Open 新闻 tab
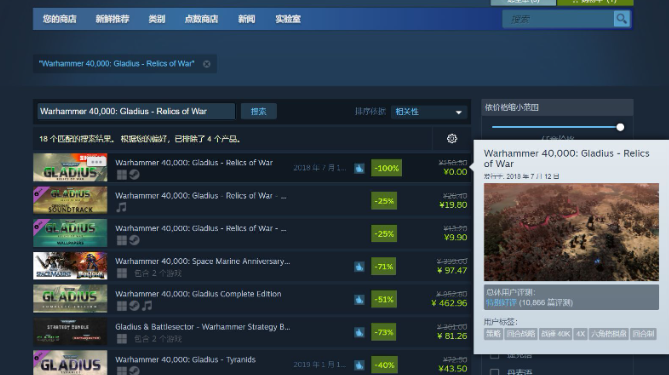This screenshot has width=669, height=375. click(x=247, y=19)
